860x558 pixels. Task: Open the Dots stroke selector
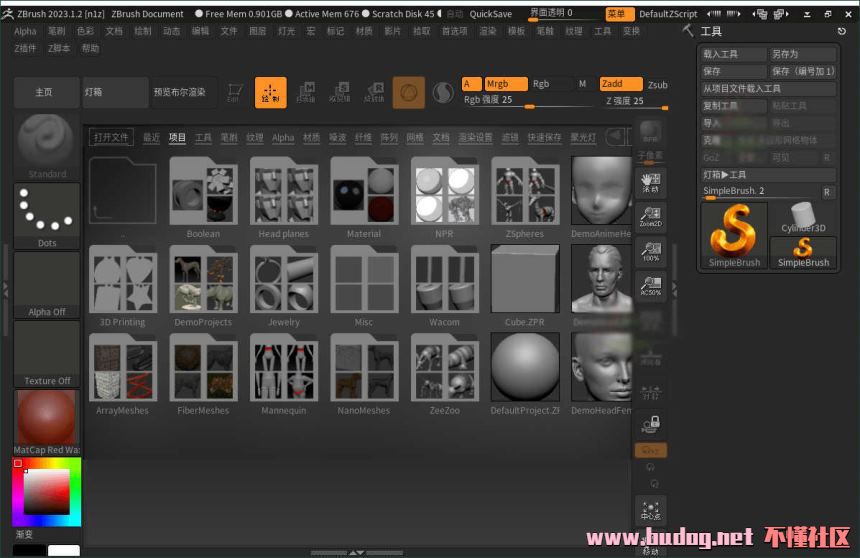click(47, 215)
